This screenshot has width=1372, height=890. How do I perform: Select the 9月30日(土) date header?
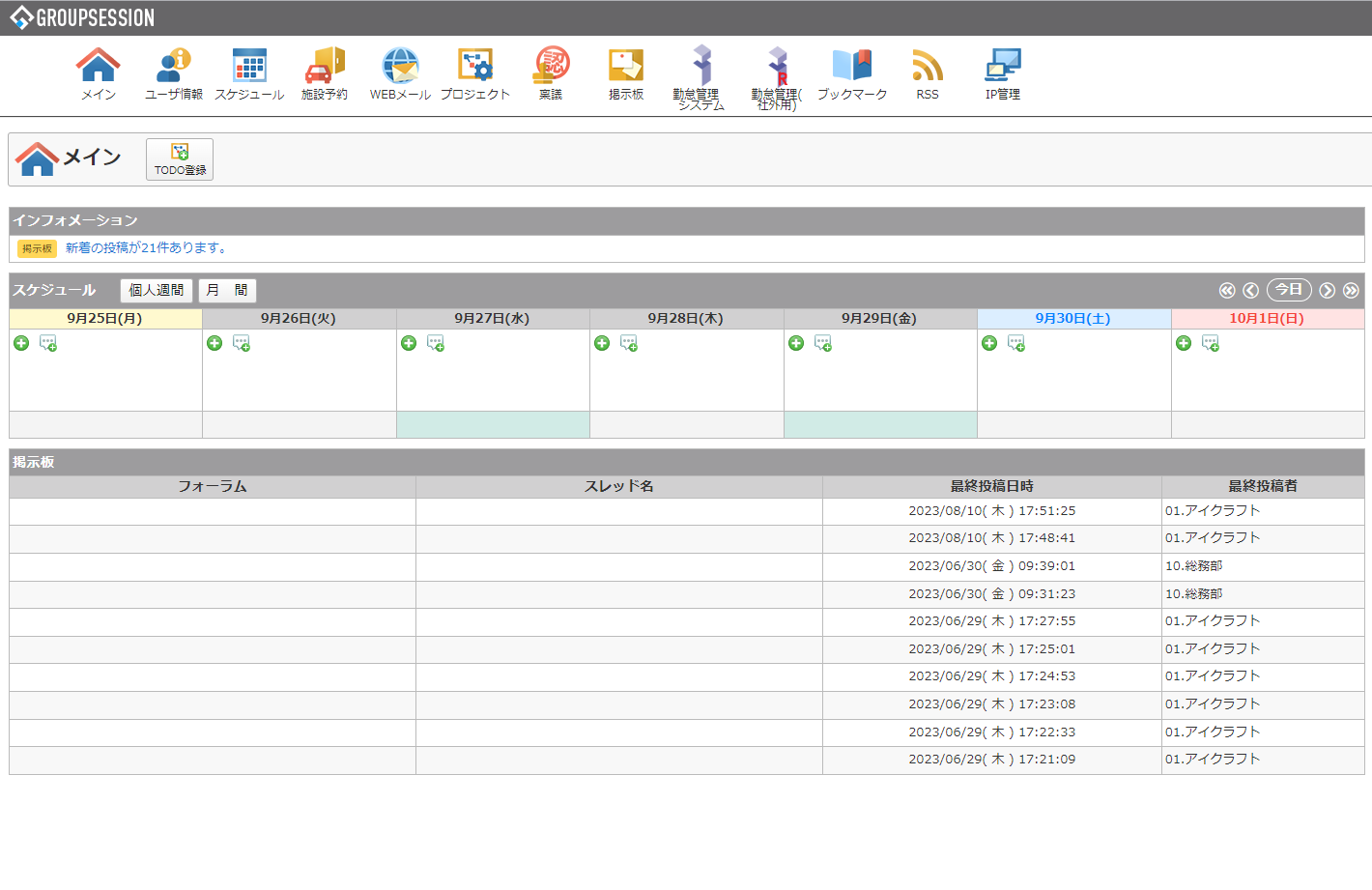click(x=1072, y=318)
